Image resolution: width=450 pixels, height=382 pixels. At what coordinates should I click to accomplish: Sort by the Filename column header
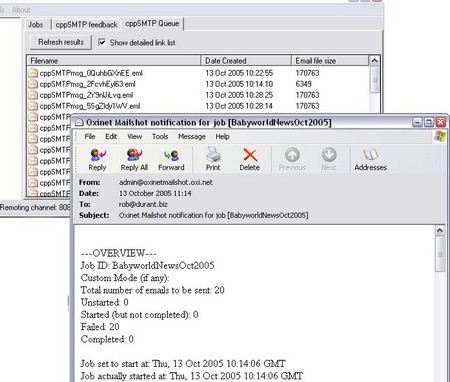[114, 61]
